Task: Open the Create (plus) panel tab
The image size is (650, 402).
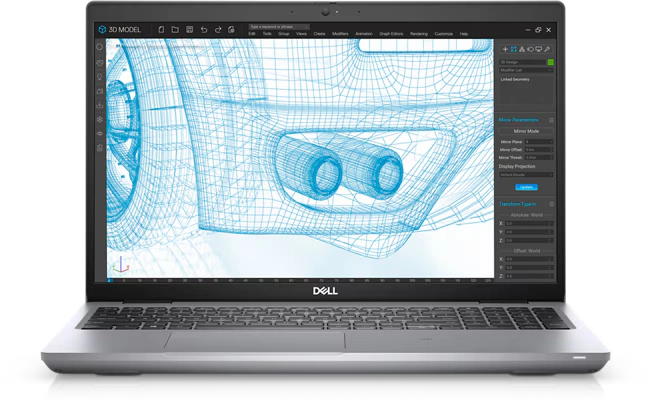Action: pyautogui.click(x=505, y=49)
